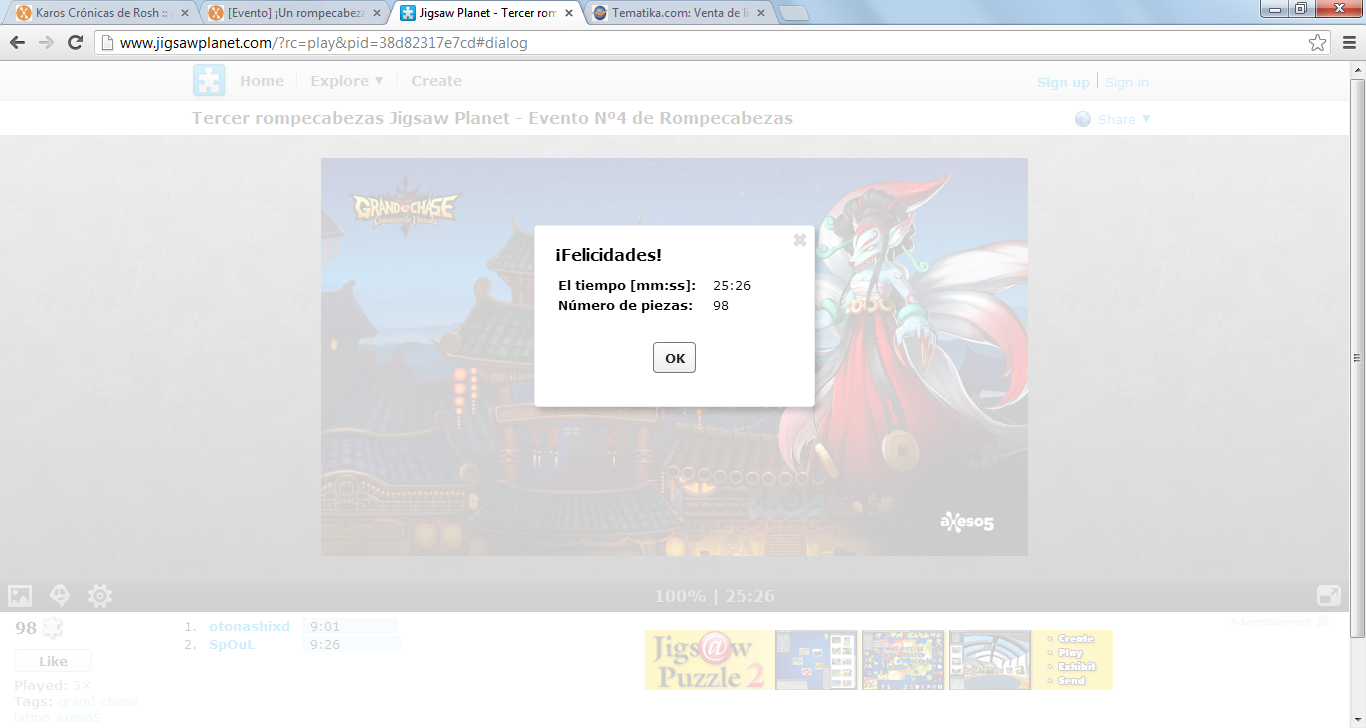Screen dimensions: 1366x728
Task: Click Create in the ad banner
Action: click(1076, 638)
